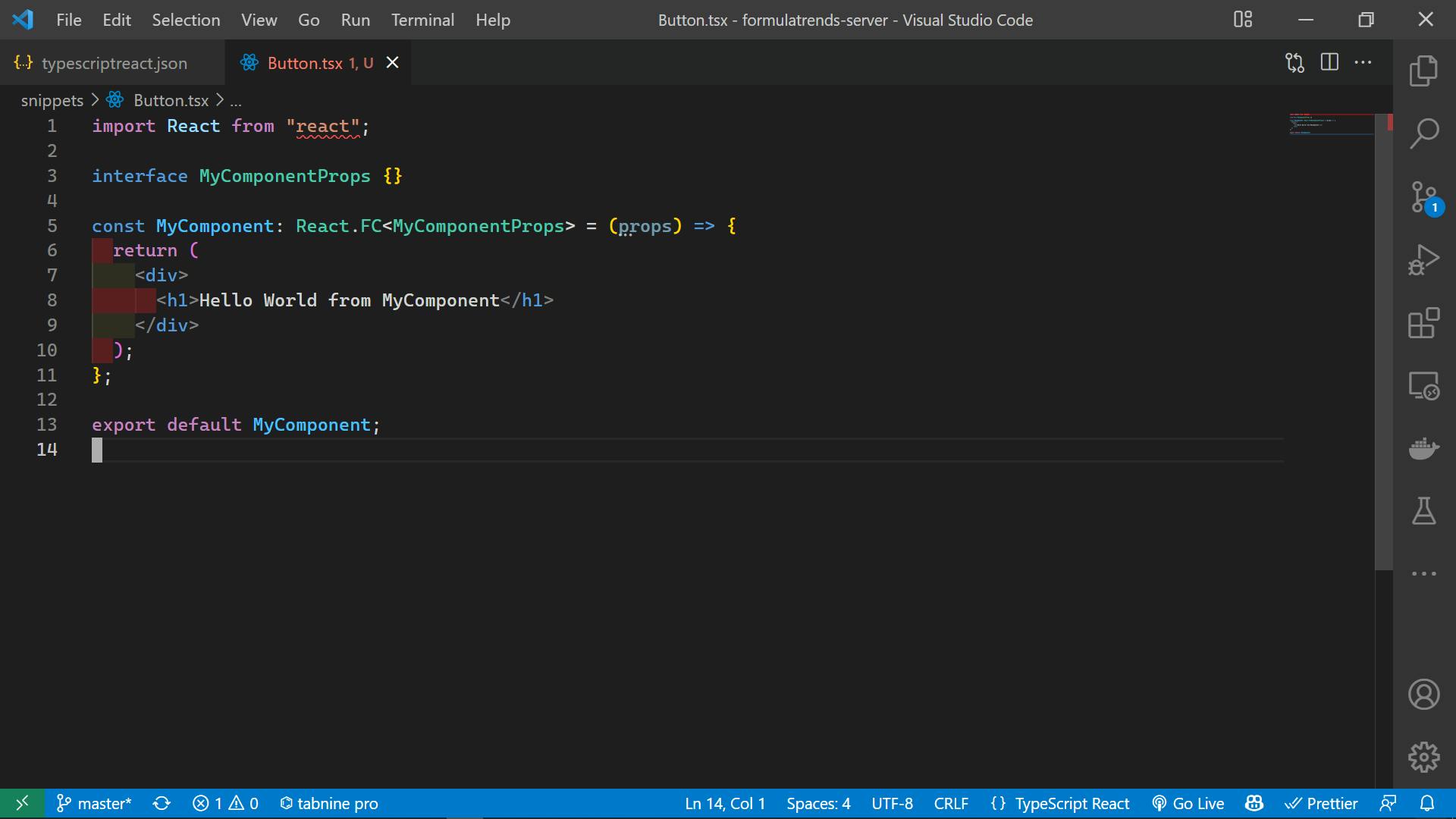Change indentation Spaces: 4
This screenshot has width=1456, height=819.
818,803
